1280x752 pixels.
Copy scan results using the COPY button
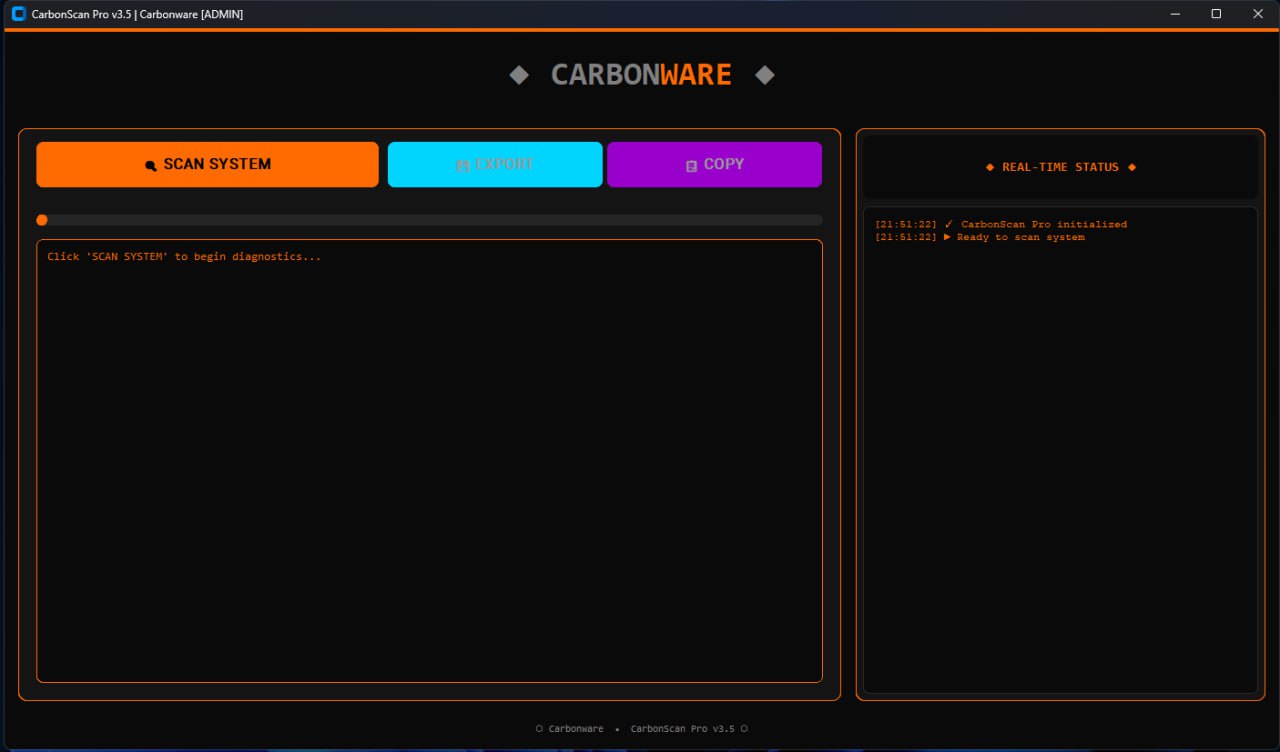point(714,164)
